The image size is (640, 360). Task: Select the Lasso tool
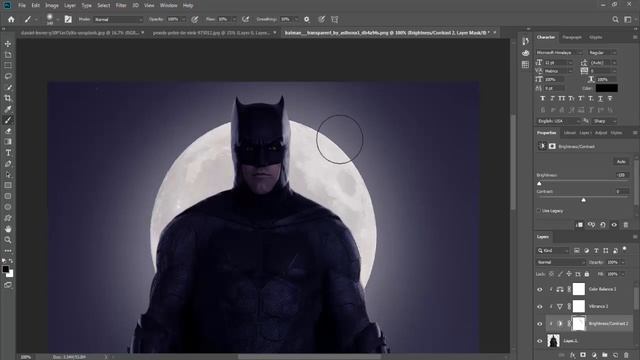pos(8,76)
